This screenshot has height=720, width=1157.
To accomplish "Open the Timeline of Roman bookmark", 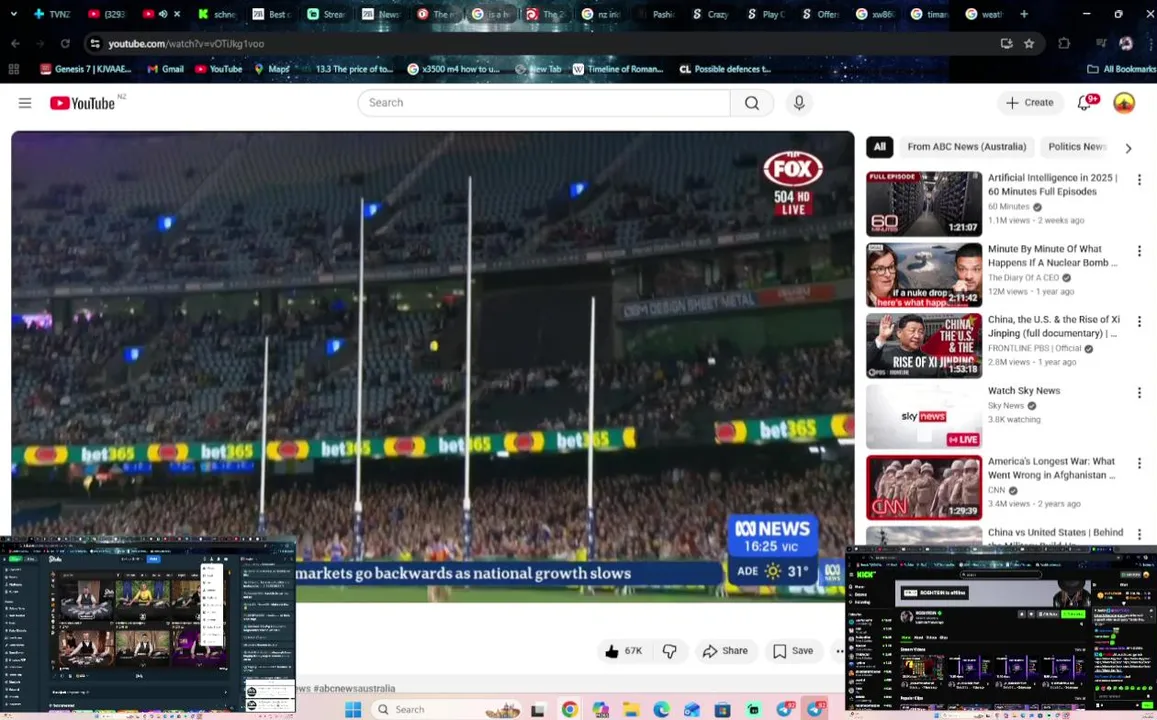I will click(x=618, y=69).
